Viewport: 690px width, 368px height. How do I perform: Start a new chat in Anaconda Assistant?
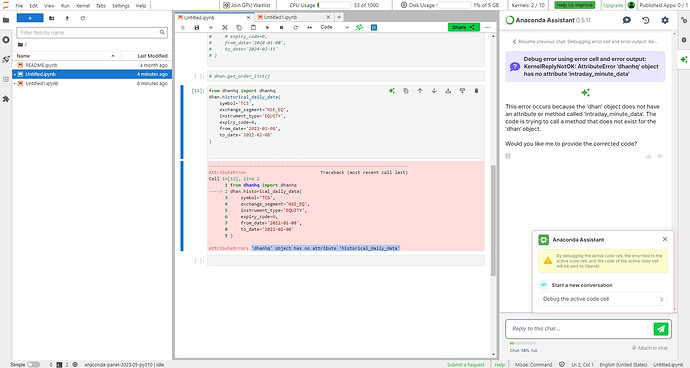[627, 20]
